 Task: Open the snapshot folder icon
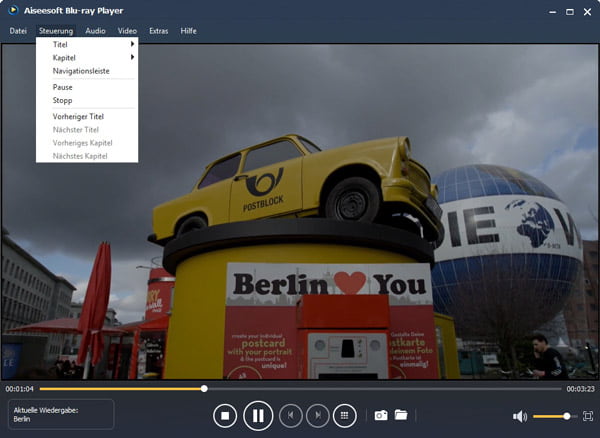[x=401, y=415]
